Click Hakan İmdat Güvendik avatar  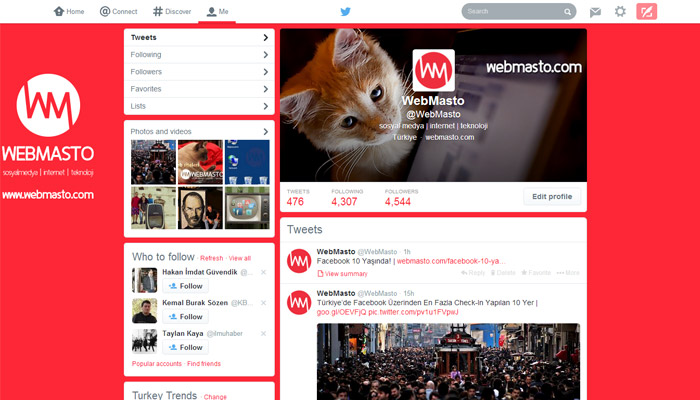point(145,280)
